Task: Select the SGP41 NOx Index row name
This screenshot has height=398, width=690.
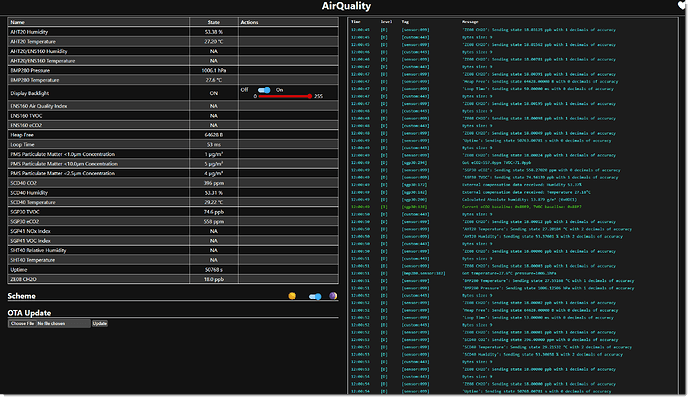Action: click(30, 231)
